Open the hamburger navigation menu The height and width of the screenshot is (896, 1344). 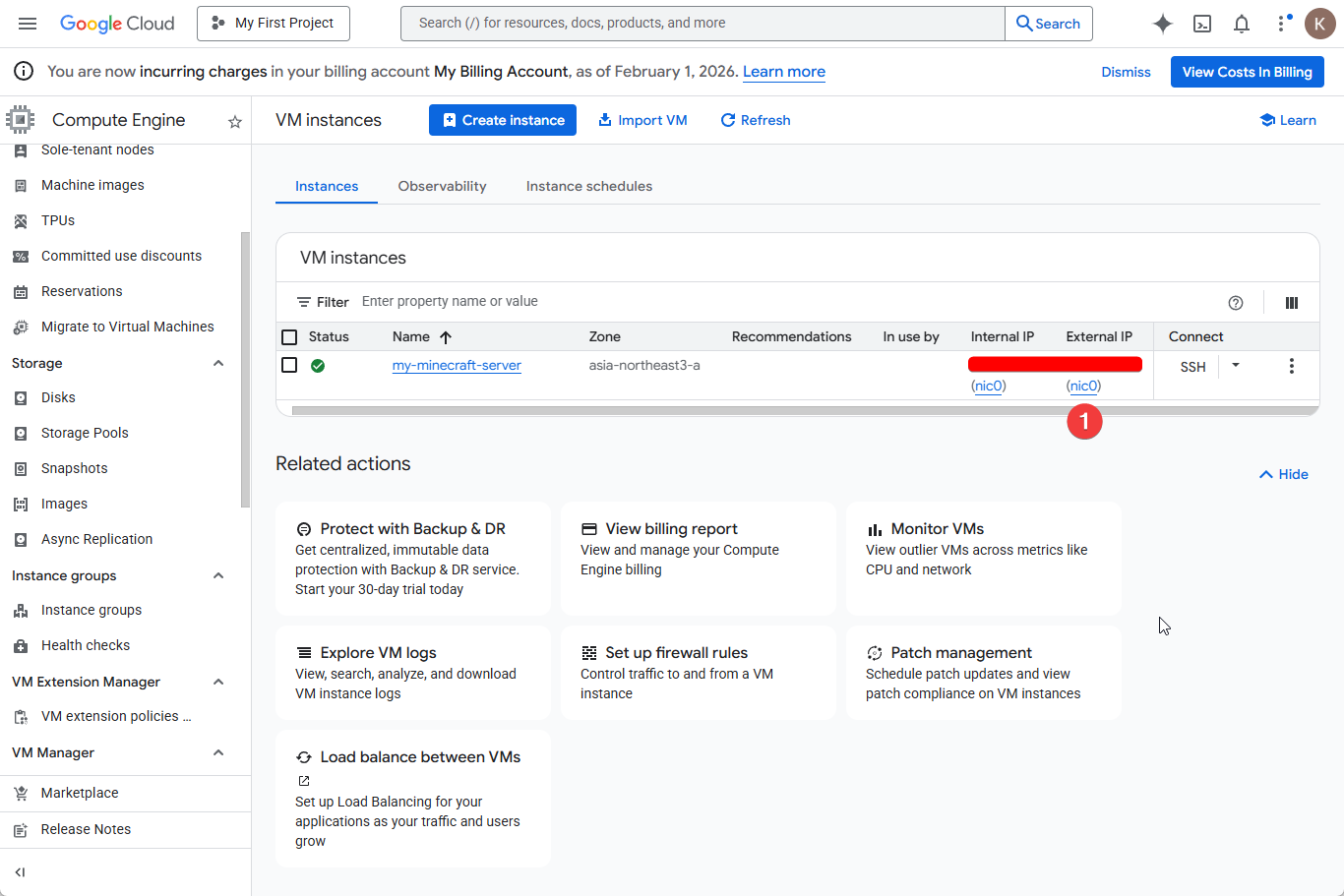28,24
